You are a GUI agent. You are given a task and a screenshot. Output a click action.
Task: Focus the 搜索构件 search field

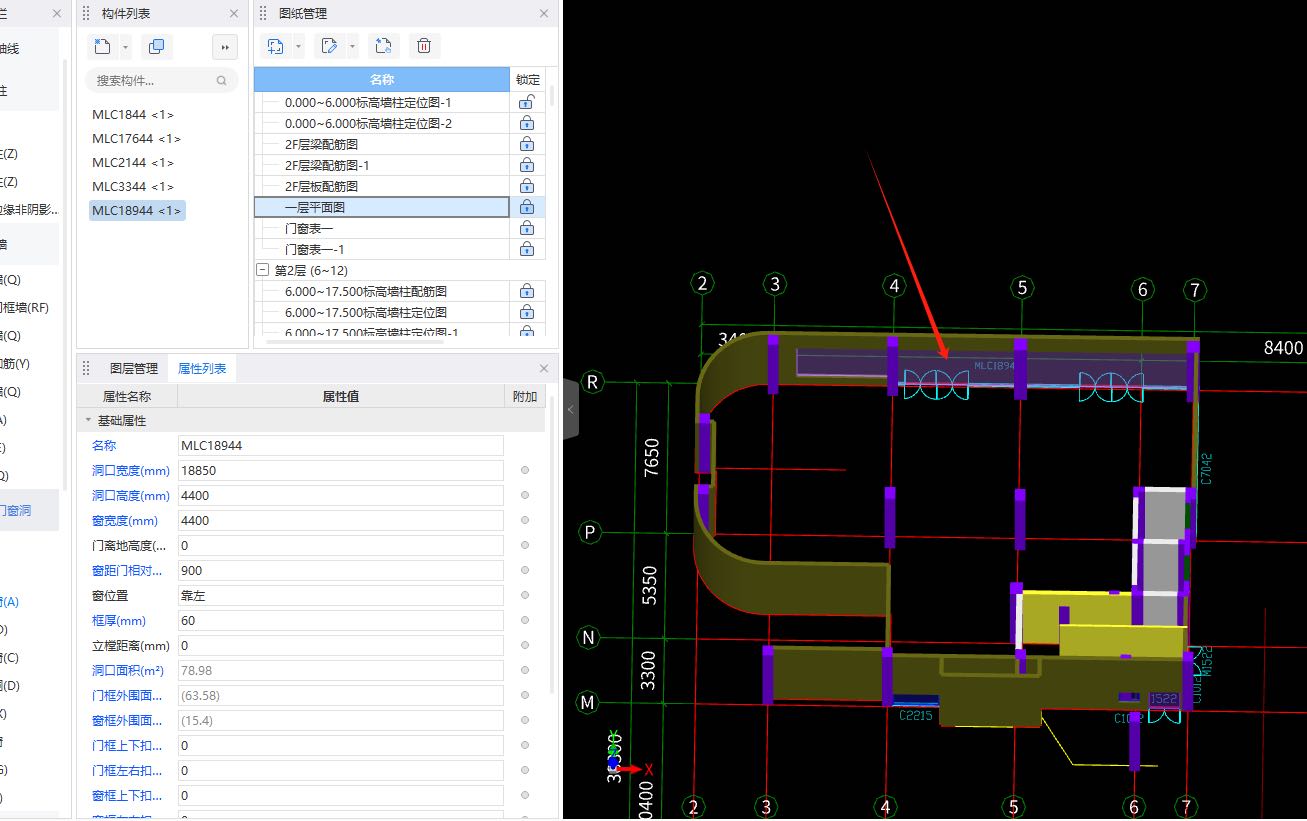[x=163, y=81]
